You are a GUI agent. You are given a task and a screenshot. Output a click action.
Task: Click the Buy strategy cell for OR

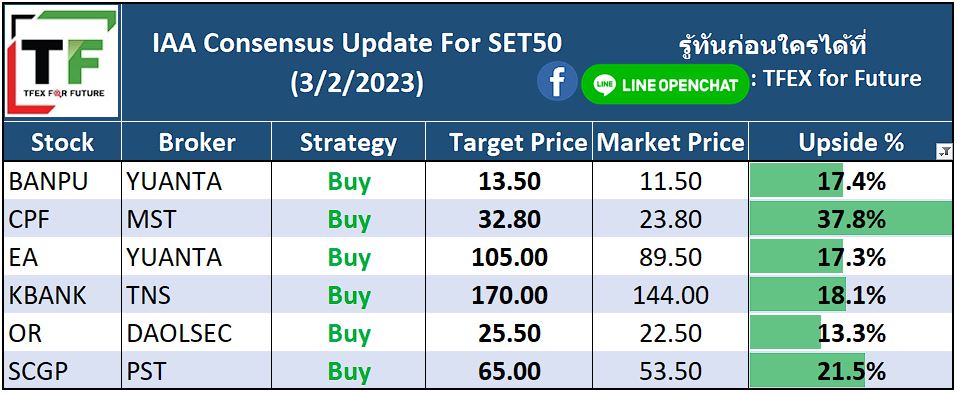pos(348,333)
